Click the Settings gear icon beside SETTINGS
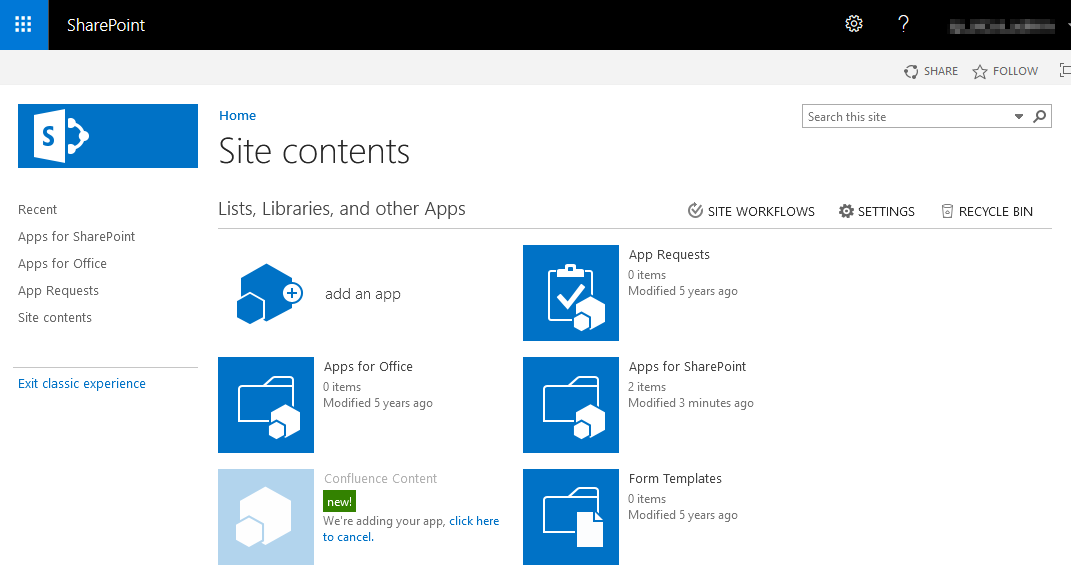1071x575 pixels. point(846,211)
